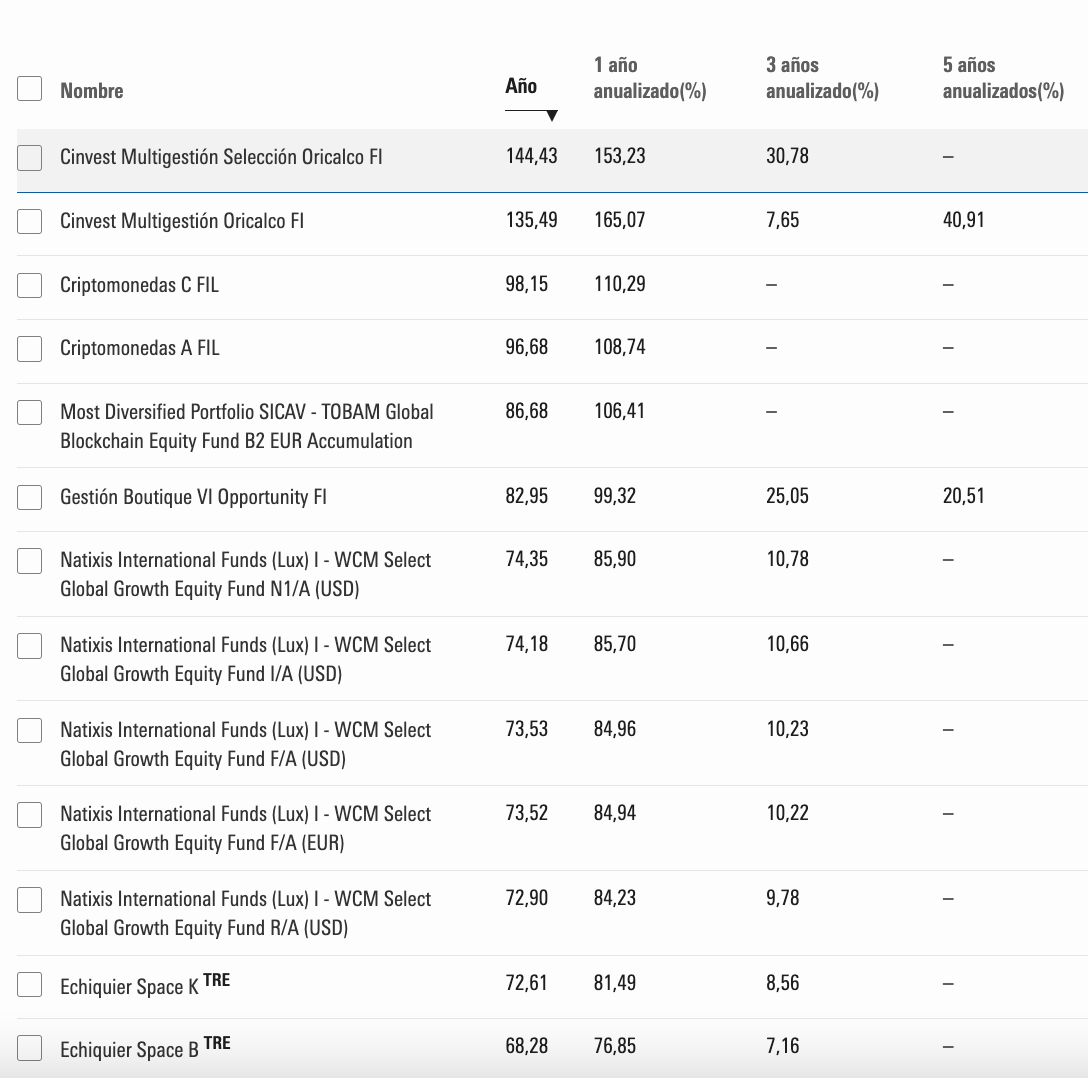Click the year value 72,61
The height and width of the screenshot is (1078, 1088).
527,983
